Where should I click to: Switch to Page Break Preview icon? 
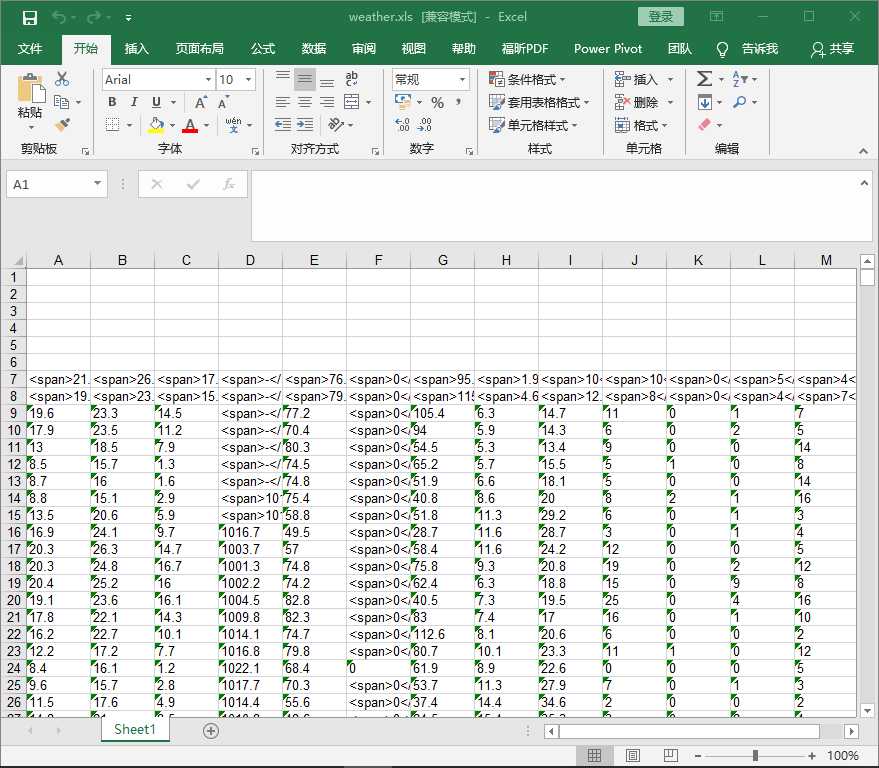(x=670, y=756)
